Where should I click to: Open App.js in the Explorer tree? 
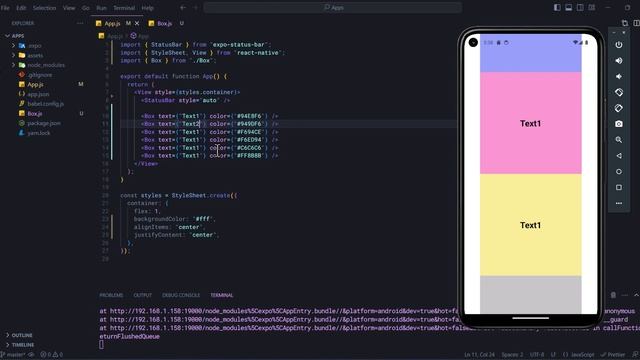point(36,84)
